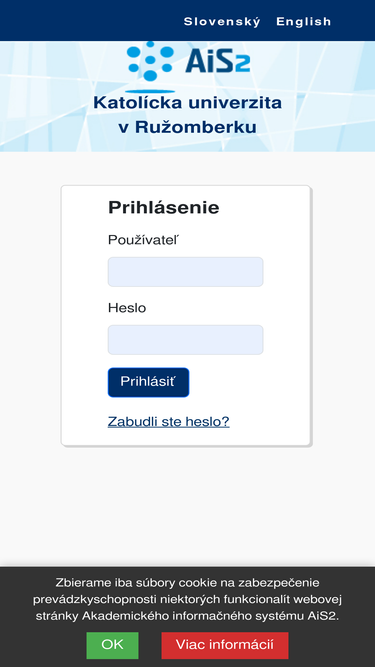
Task: Click the Heslo field label
Action: click(x=127, y=308)
